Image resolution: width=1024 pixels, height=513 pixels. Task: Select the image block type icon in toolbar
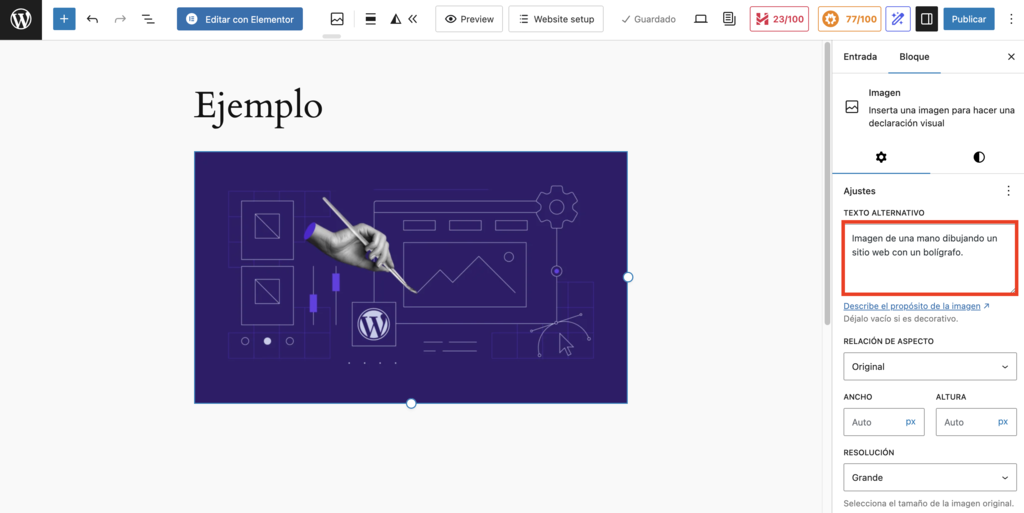click(337, 19)
